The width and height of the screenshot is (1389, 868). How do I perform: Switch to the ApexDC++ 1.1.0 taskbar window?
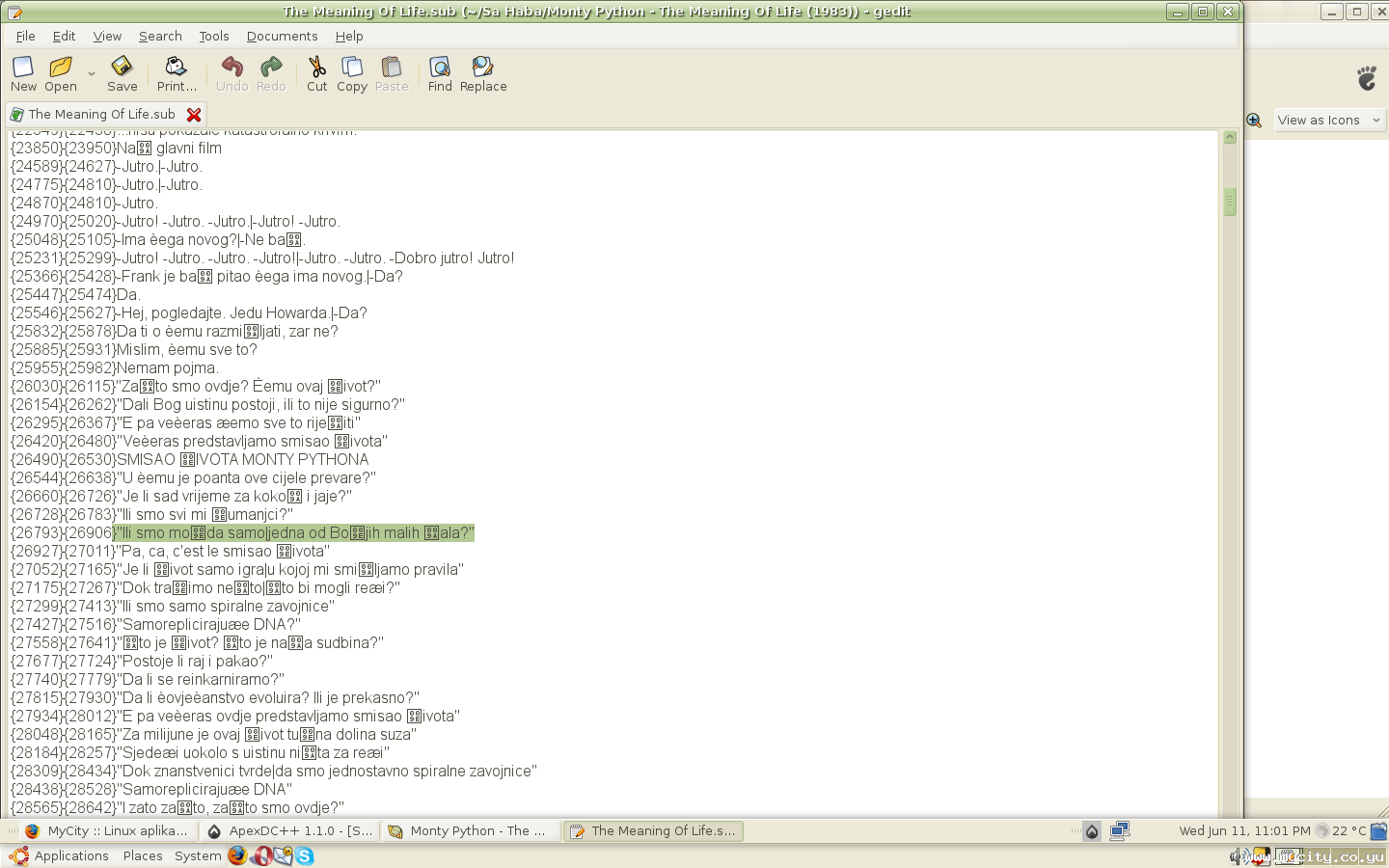coord(289,830)
